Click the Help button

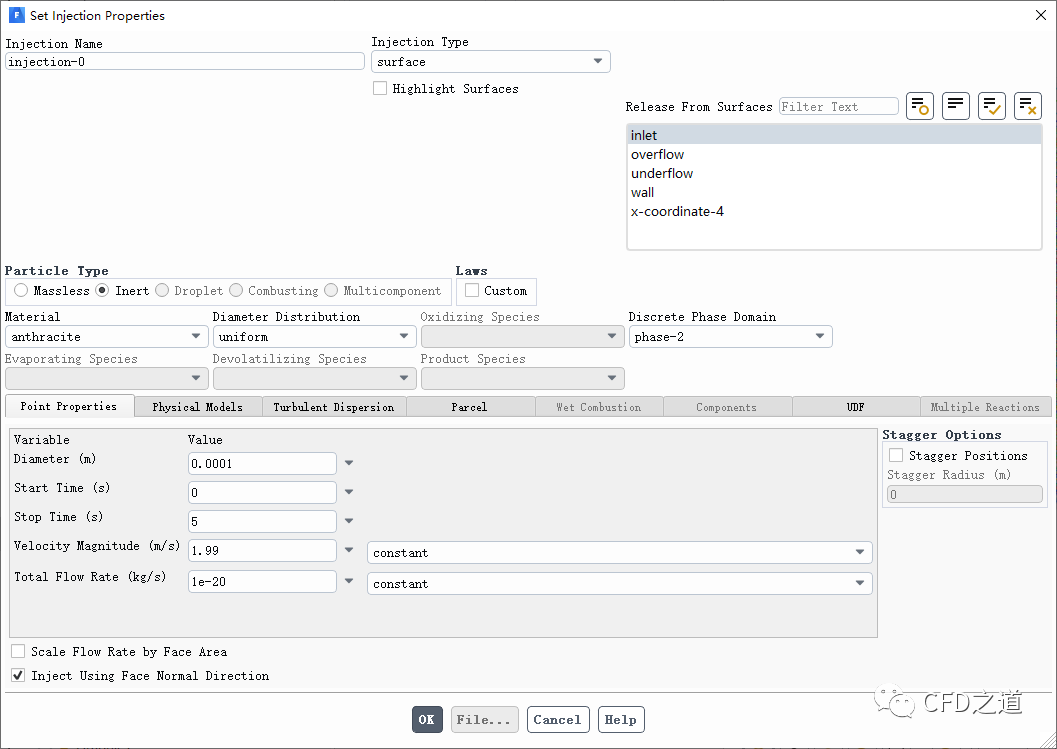(x=621, y=720)
